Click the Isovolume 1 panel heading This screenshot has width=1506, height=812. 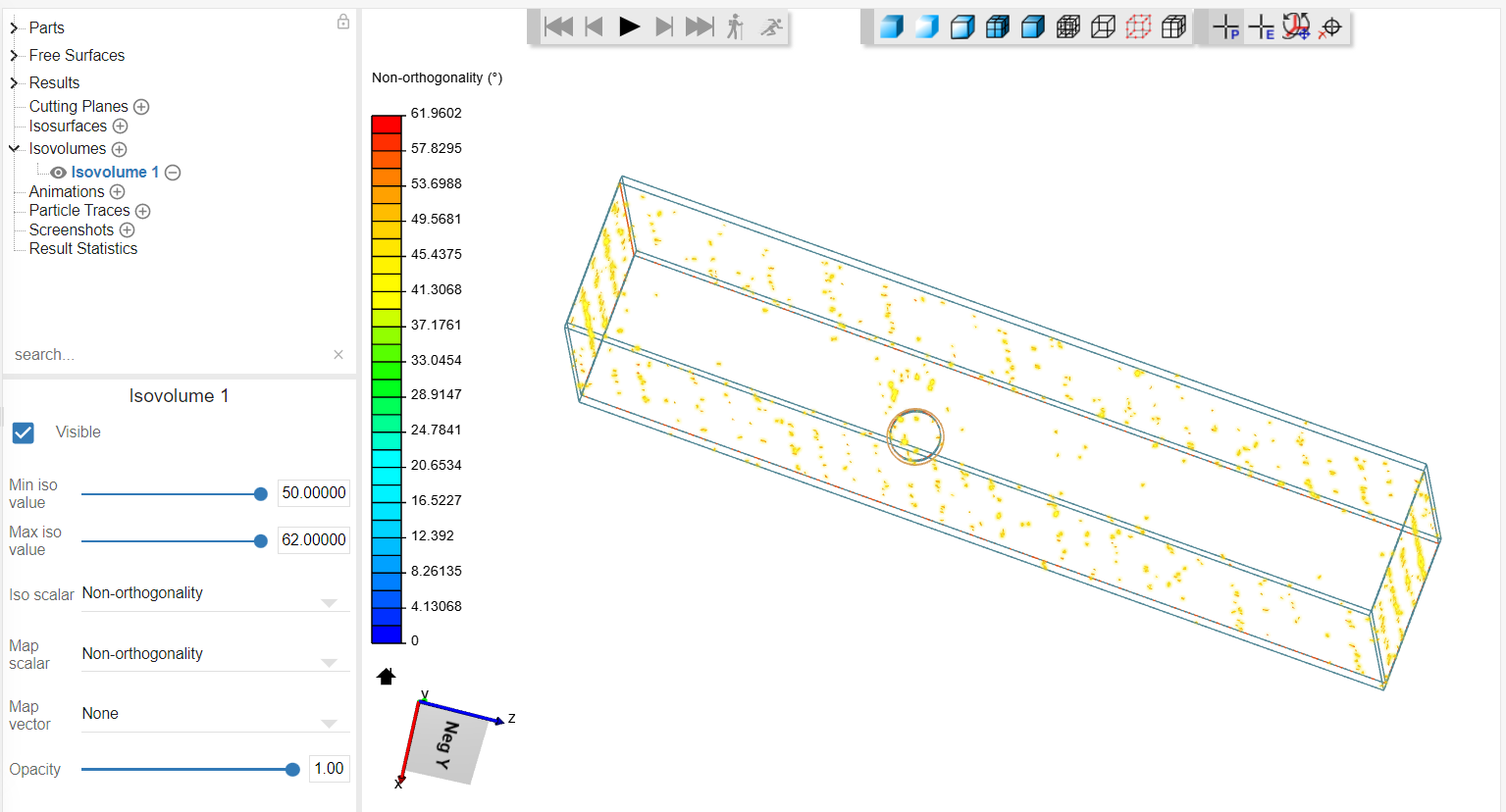click(179, 396)
